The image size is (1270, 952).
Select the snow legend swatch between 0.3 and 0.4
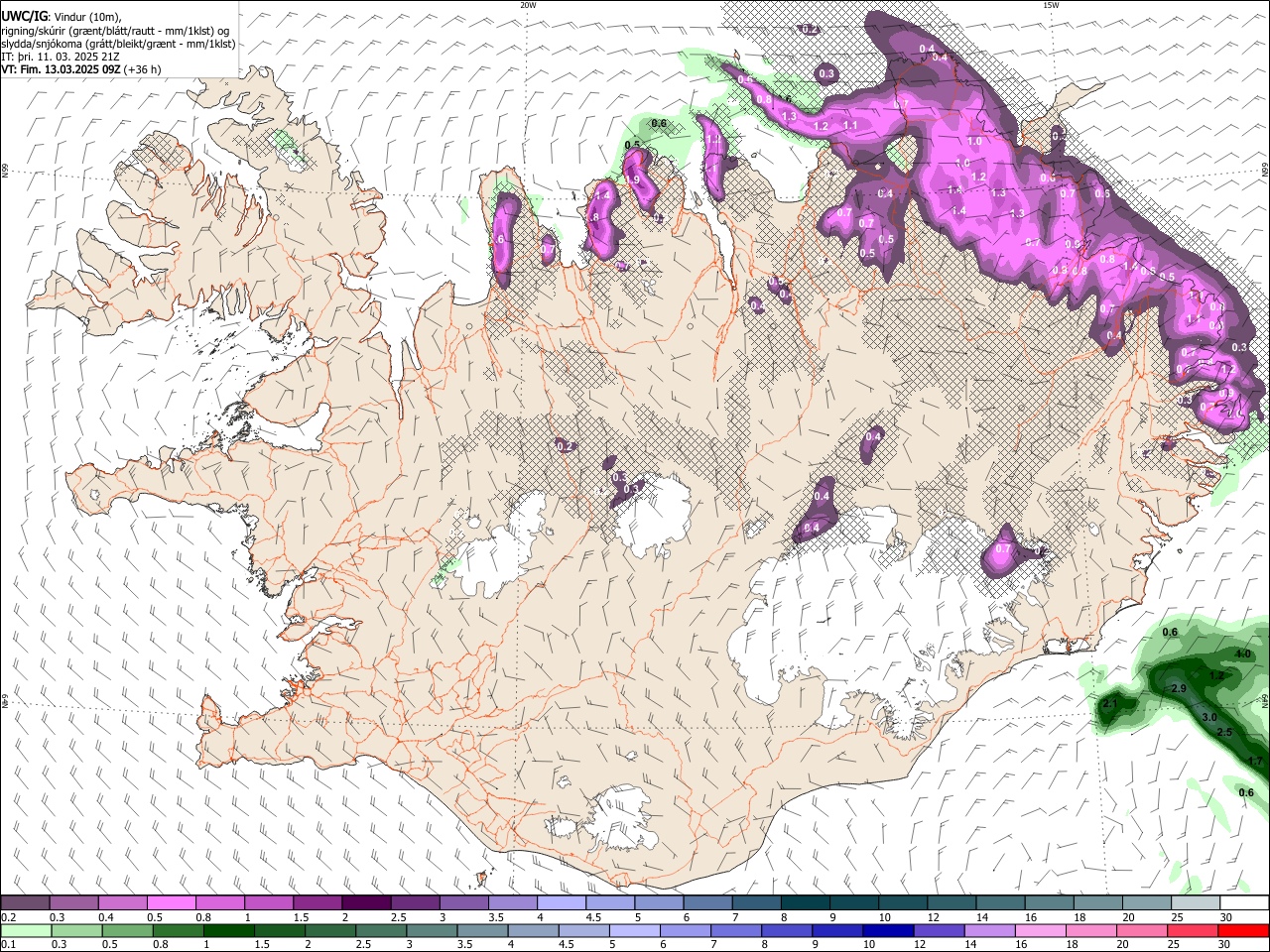(x=73, y=903)
